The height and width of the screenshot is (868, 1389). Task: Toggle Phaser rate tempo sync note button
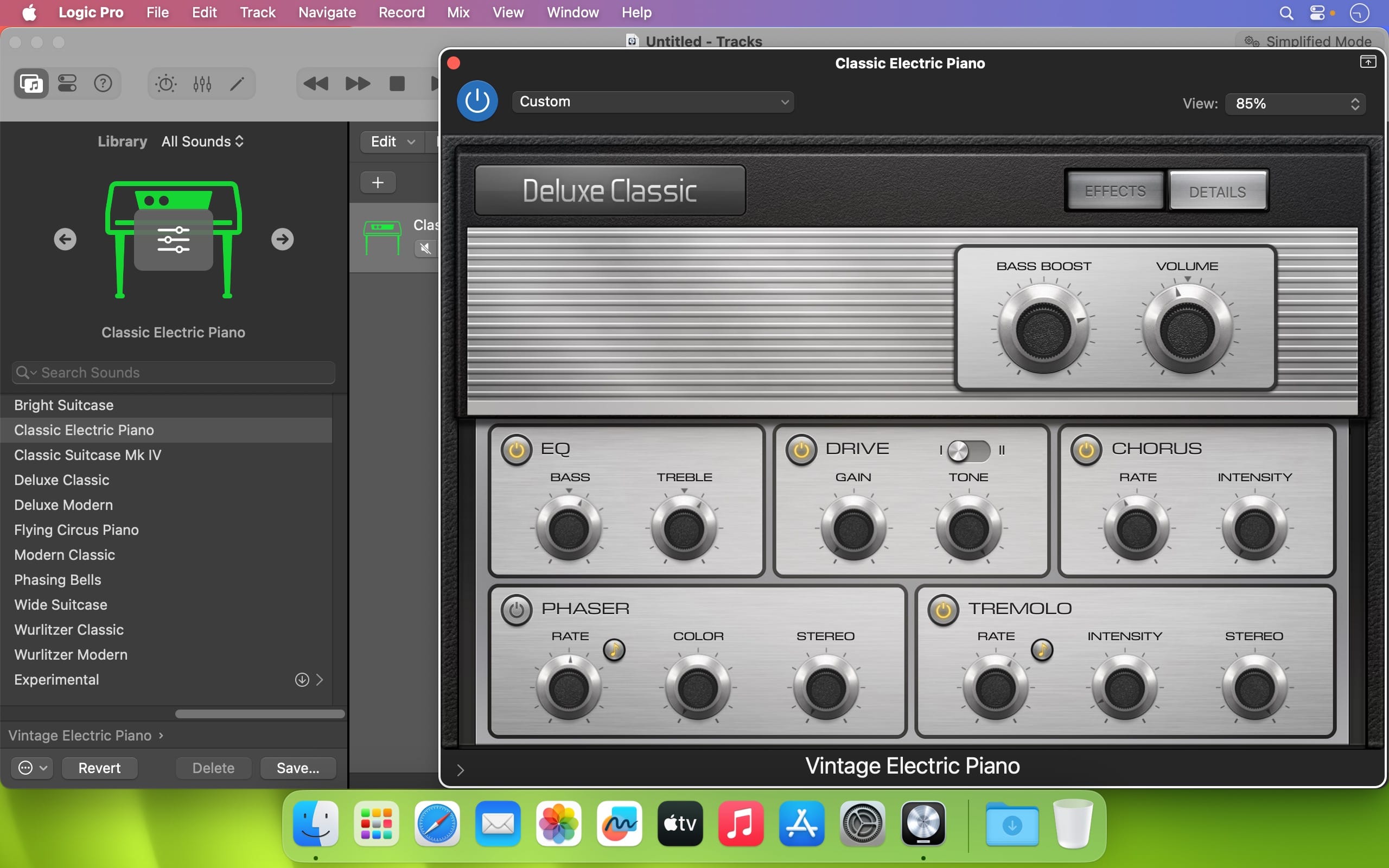click(x=614, y=650)
